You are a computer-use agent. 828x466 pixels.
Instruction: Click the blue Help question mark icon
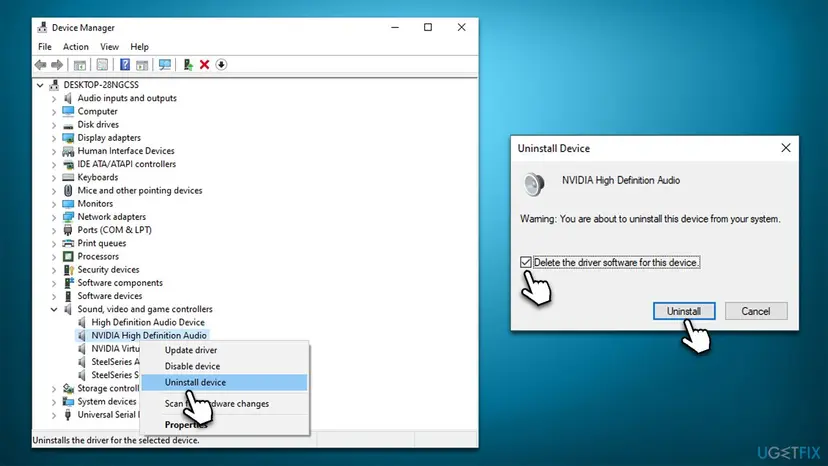[125, 64]
